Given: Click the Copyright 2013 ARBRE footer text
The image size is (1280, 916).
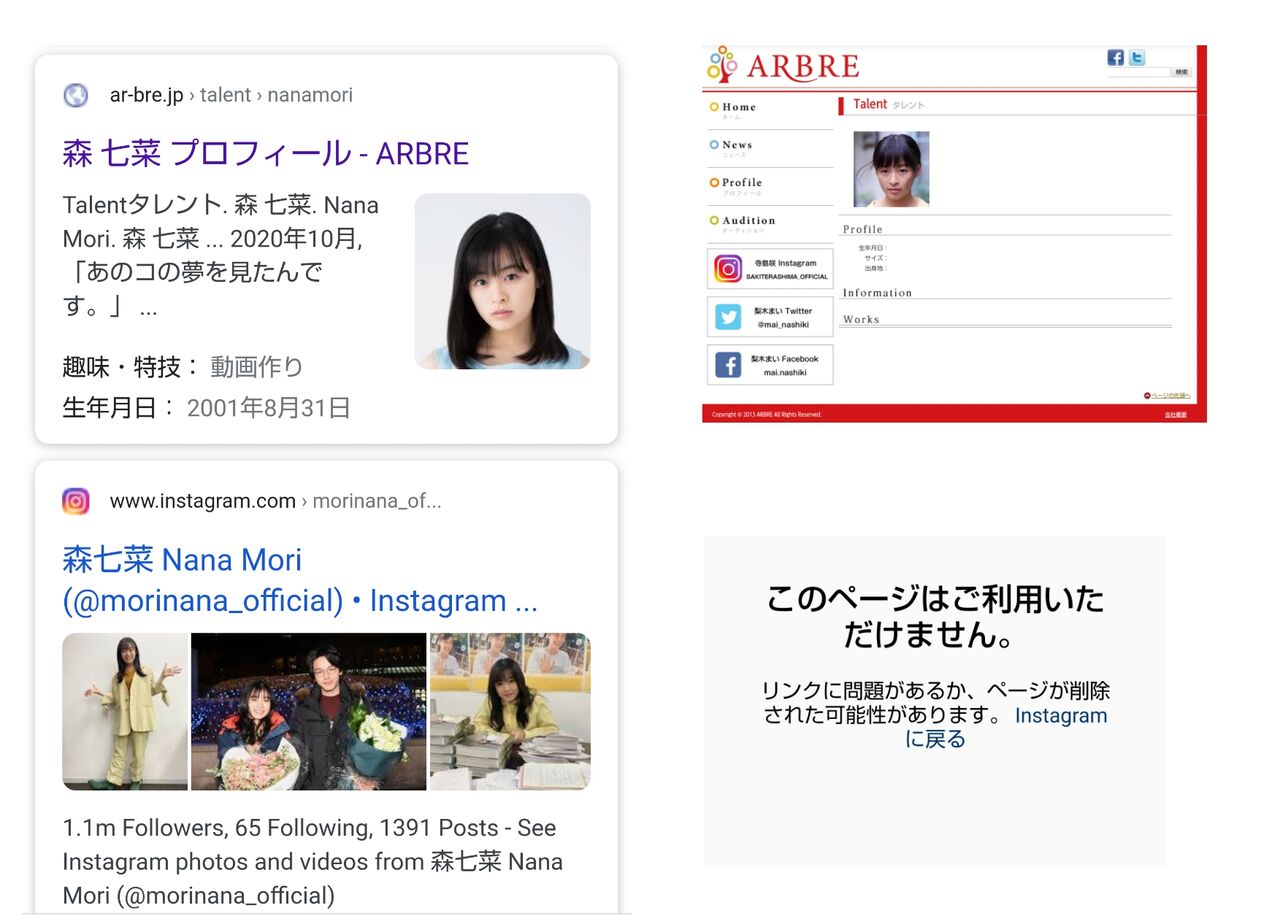Looking at the screenshot, I should 766,414.
